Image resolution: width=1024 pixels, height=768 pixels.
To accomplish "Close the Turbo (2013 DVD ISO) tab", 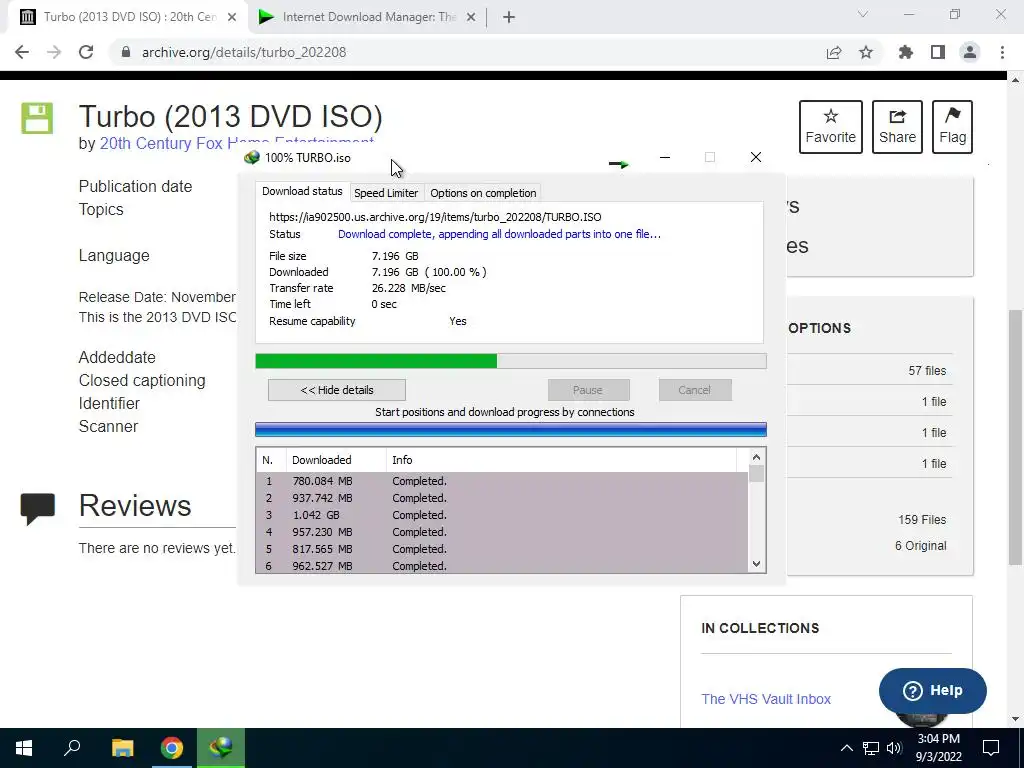I will 232,17.
